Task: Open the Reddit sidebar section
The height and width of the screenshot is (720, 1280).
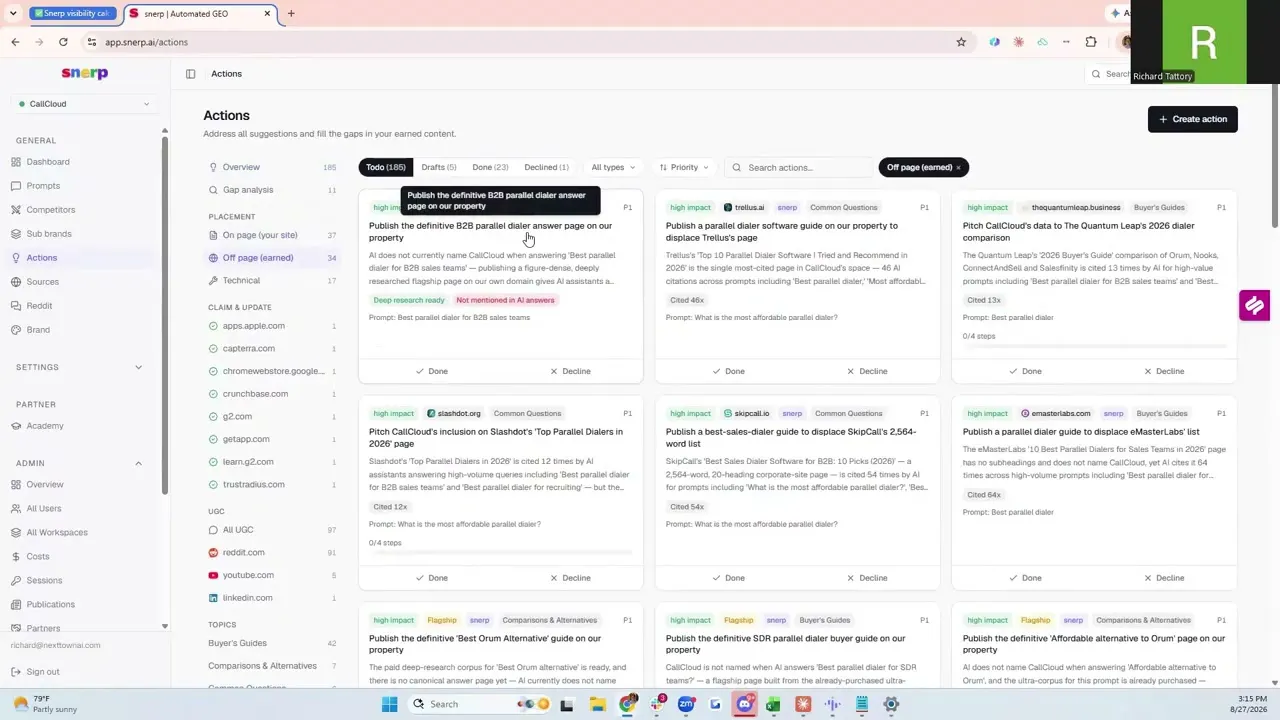Action: [x=39, y=306]
